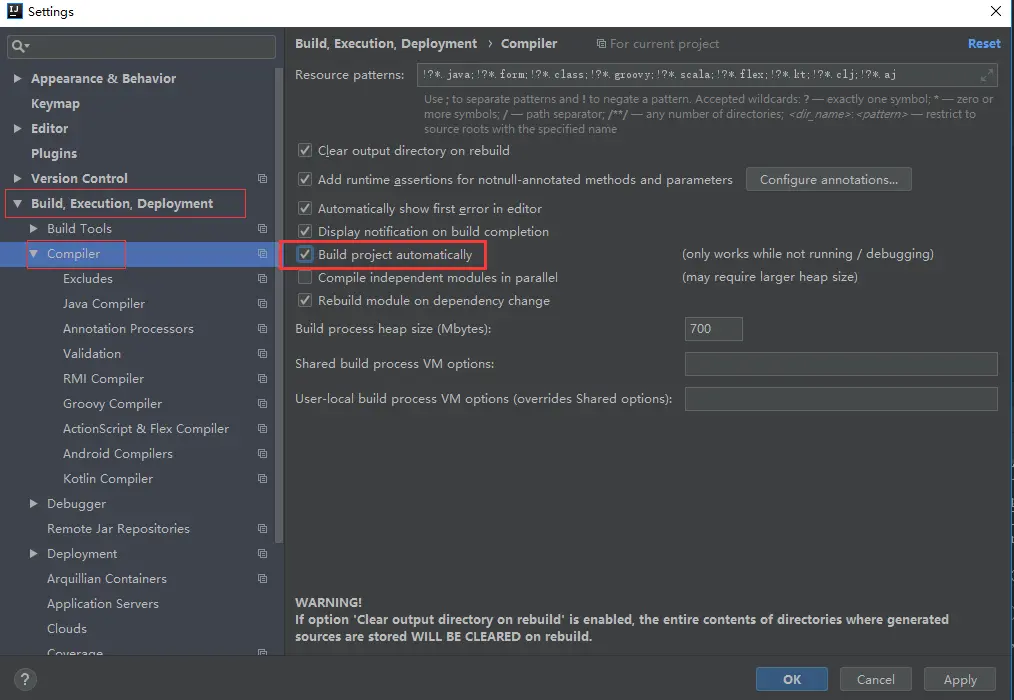The image size is (1014, 700).
Task: Collapse Build, Execution, Deployment node arrow
Action: pyautogui.click(x=17, y=203)
